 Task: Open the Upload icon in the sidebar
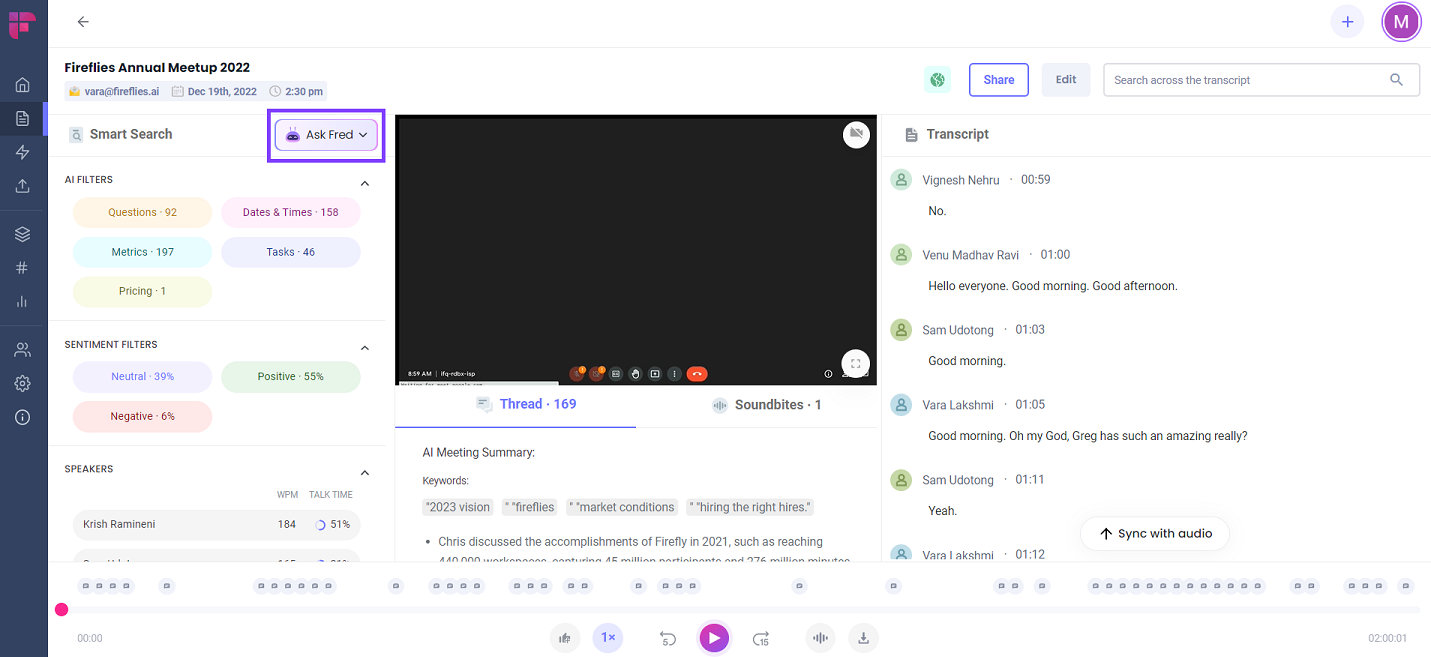coord(22,185)
